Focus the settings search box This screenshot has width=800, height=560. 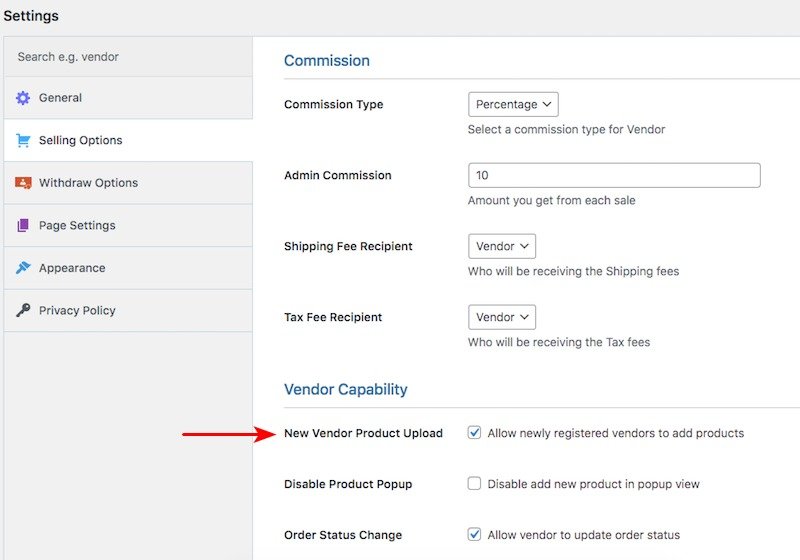click(x=128, y=57)
